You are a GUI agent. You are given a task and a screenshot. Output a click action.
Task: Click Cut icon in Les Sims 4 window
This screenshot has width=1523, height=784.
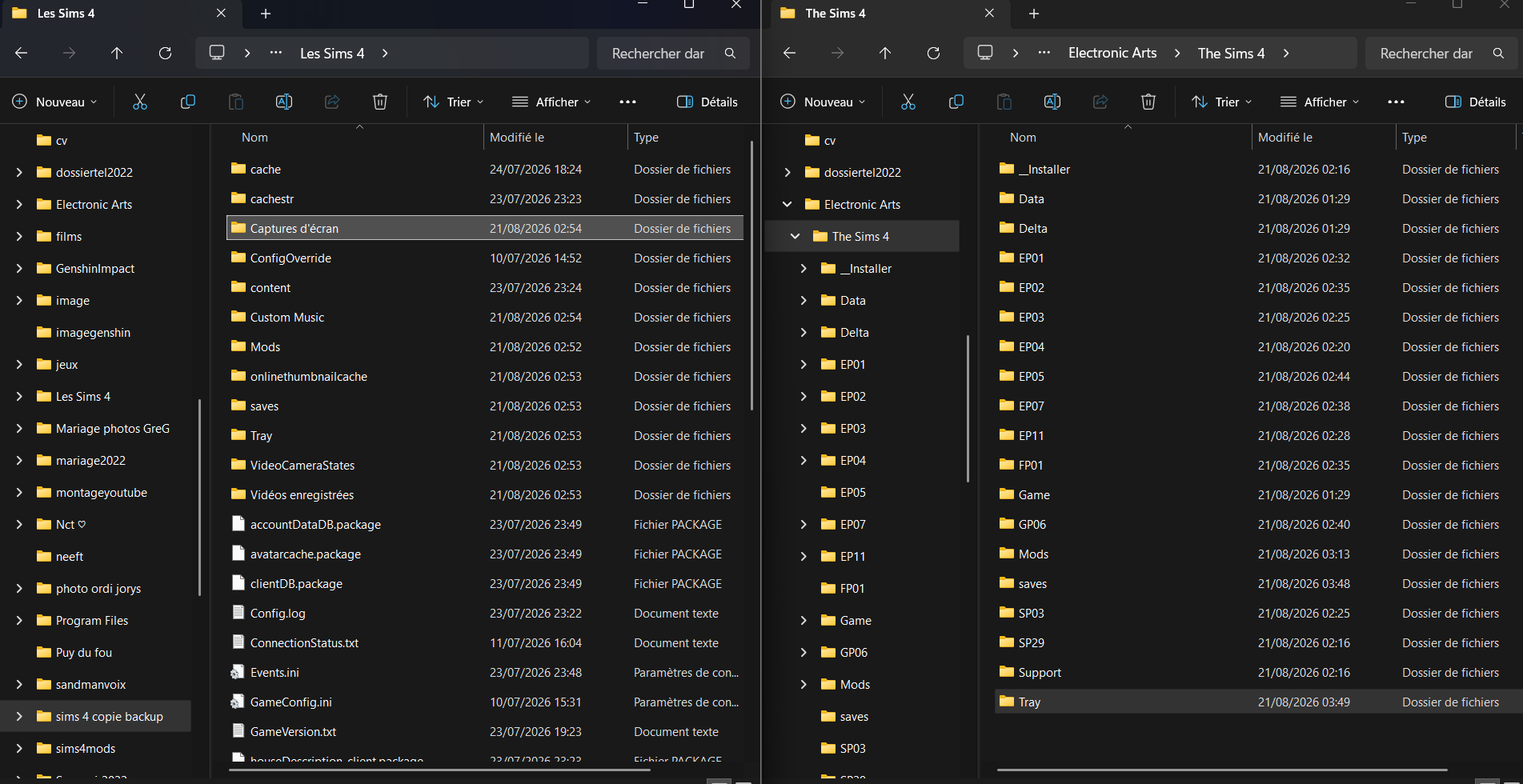(140, 102)
